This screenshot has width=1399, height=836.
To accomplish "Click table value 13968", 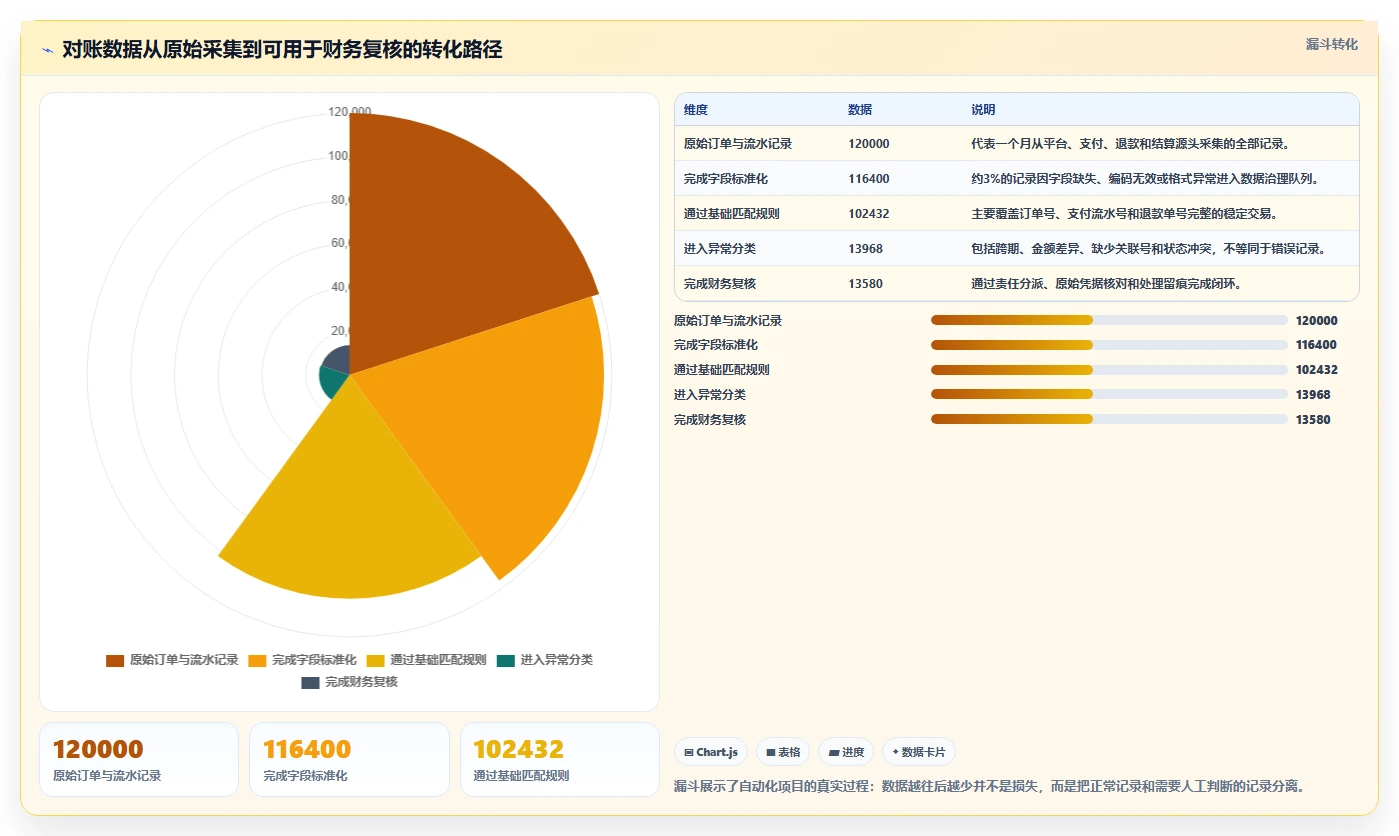I will 865,249.
